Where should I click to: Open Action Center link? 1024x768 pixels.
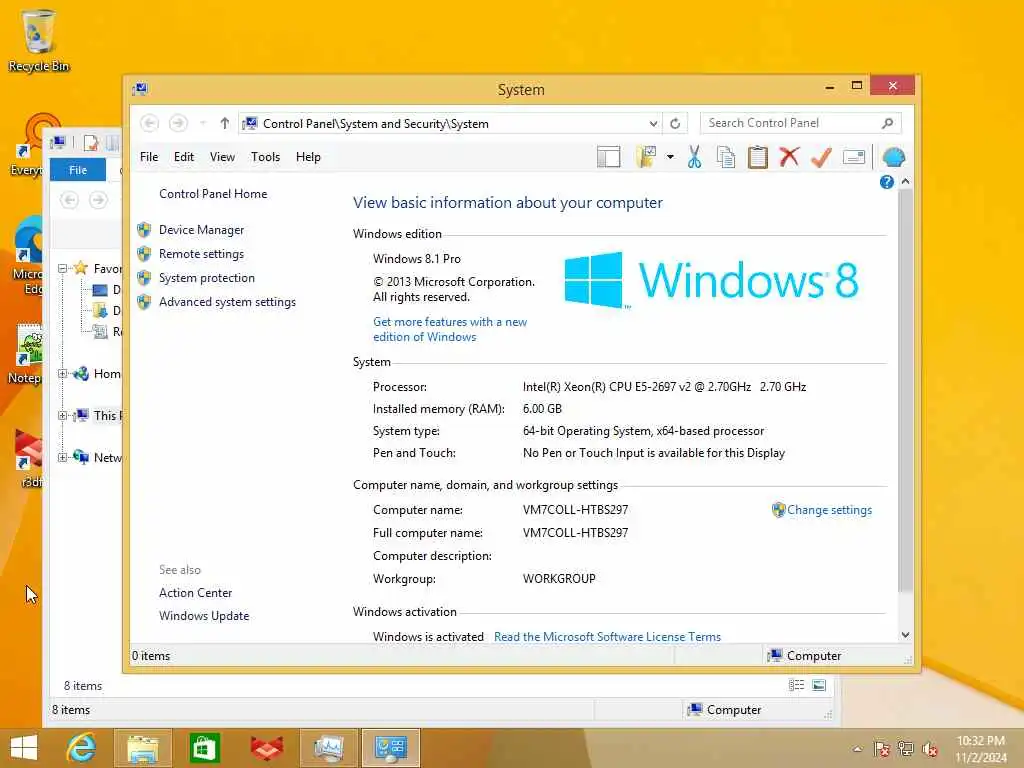click(195, 593)
